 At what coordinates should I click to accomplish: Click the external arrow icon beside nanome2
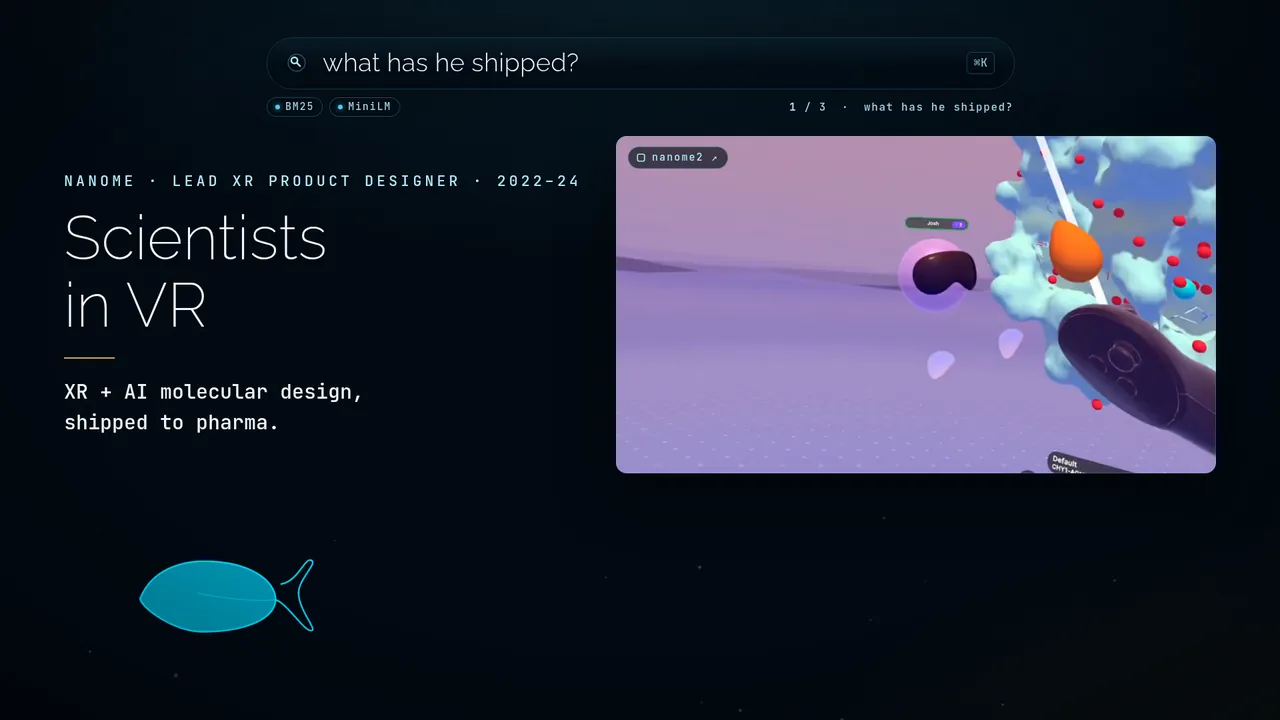click(x=714, y=158)
